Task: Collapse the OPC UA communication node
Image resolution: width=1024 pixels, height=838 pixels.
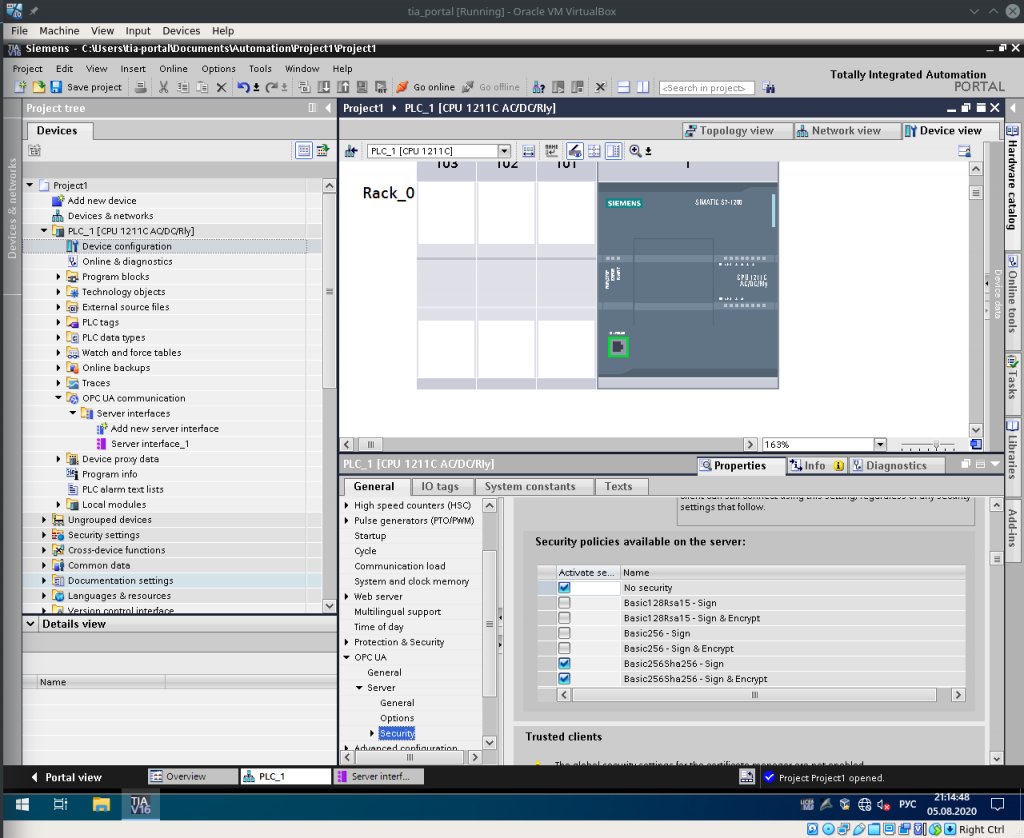Action: point(59,398)
